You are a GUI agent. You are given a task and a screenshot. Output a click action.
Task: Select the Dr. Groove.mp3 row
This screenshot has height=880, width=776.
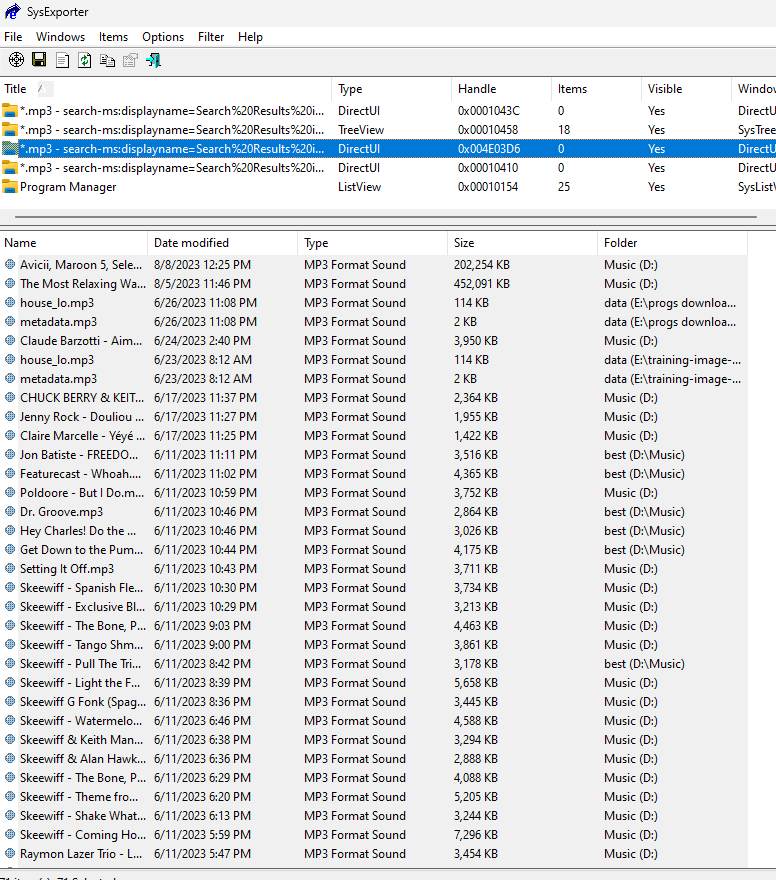[x=61, y=512]
